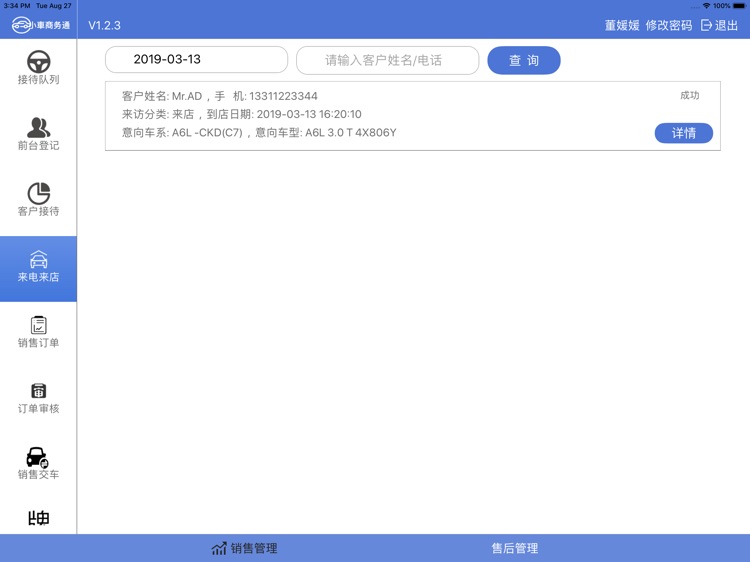This screenshot has height=562, width=750.
Task: Click the 車商务通 logo
Action: coord(41,25)
